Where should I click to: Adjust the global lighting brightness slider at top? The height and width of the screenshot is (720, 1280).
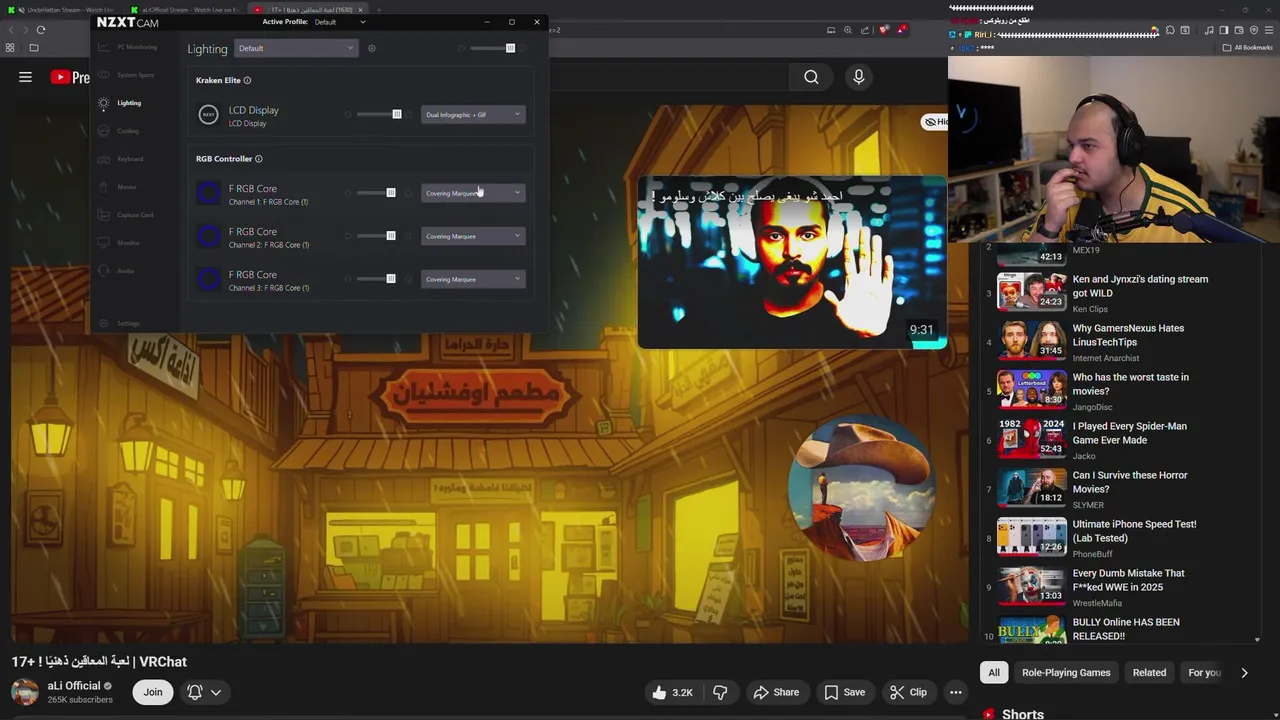[492, 48]
